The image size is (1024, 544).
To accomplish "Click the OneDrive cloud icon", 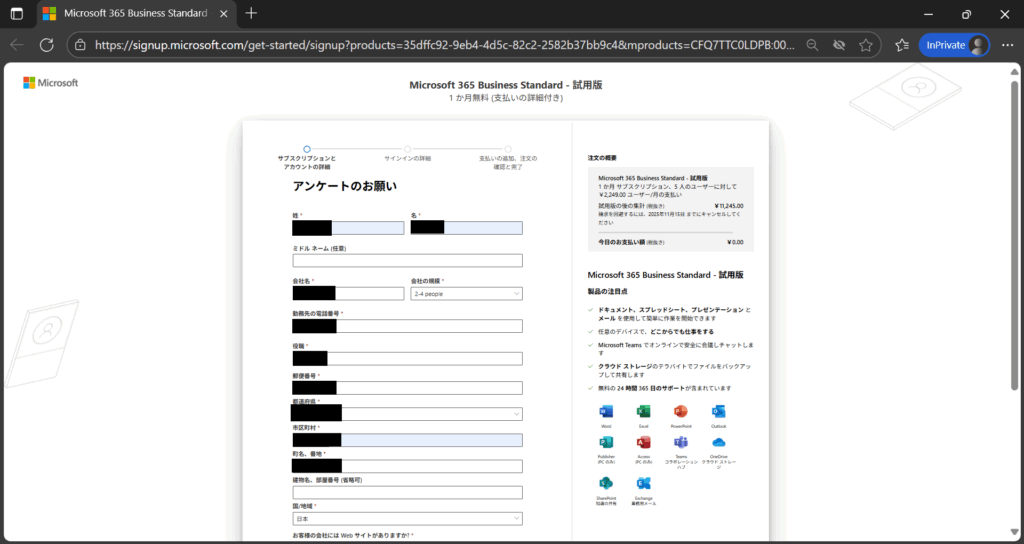I will click(x=718, y=442).
